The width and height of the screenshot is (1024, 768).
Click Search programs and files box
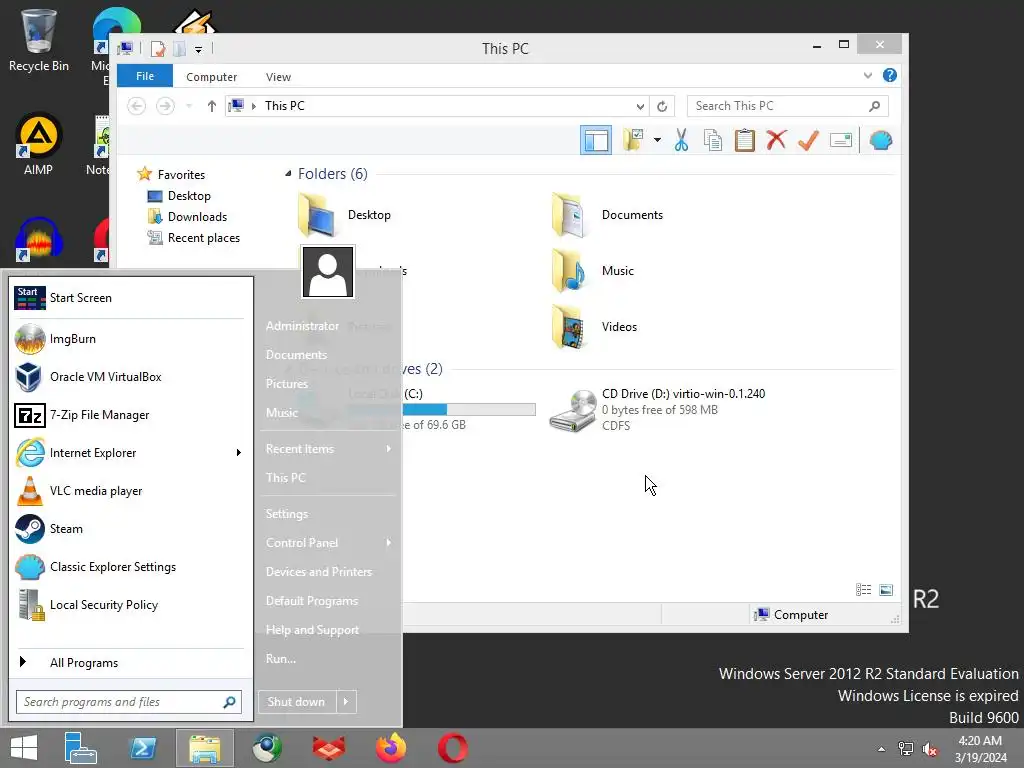[x=129, y=702]
